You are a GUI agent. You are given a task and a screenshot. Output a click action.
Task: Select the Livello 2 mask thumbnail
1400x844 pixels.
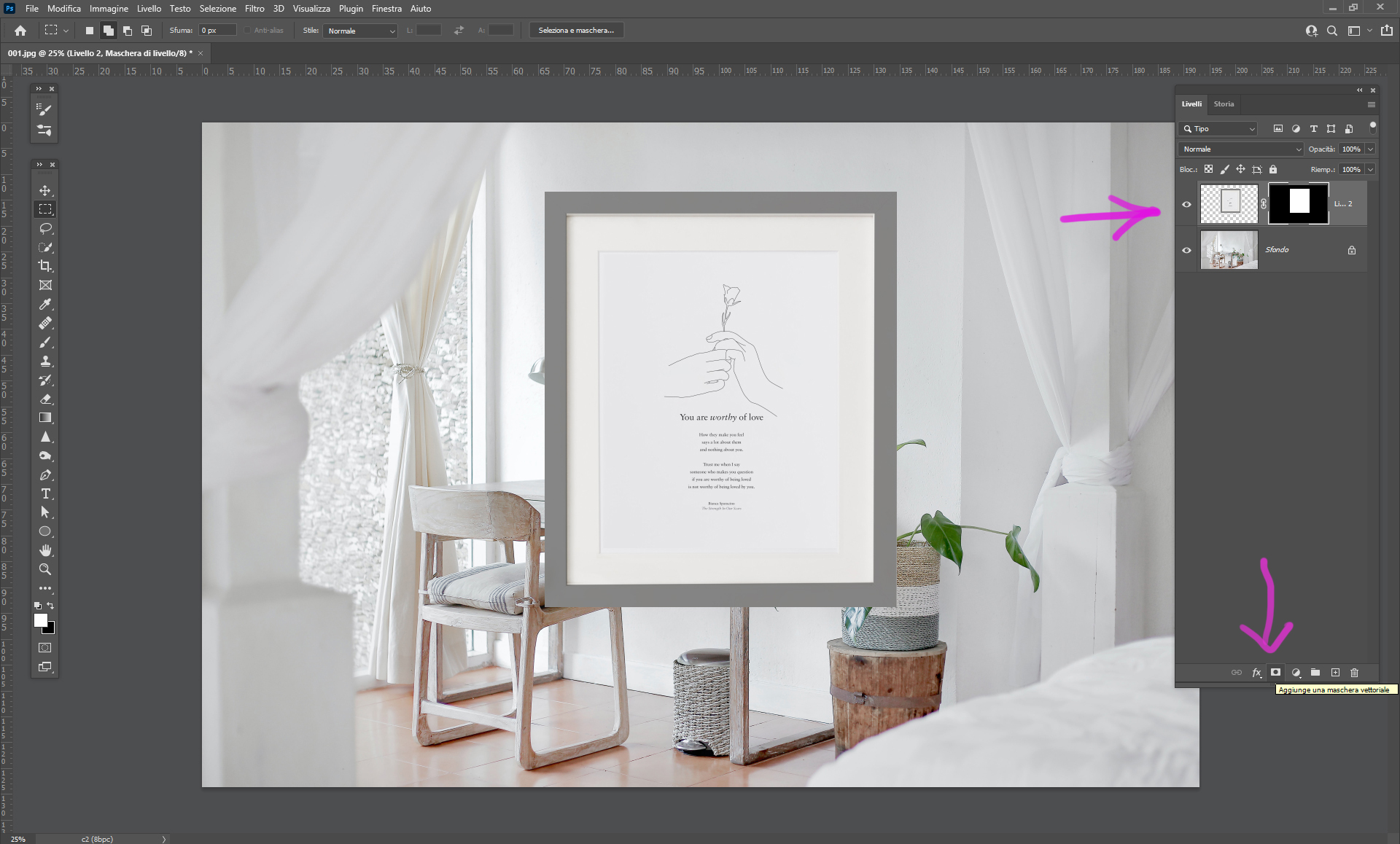tap(1299, 203)
